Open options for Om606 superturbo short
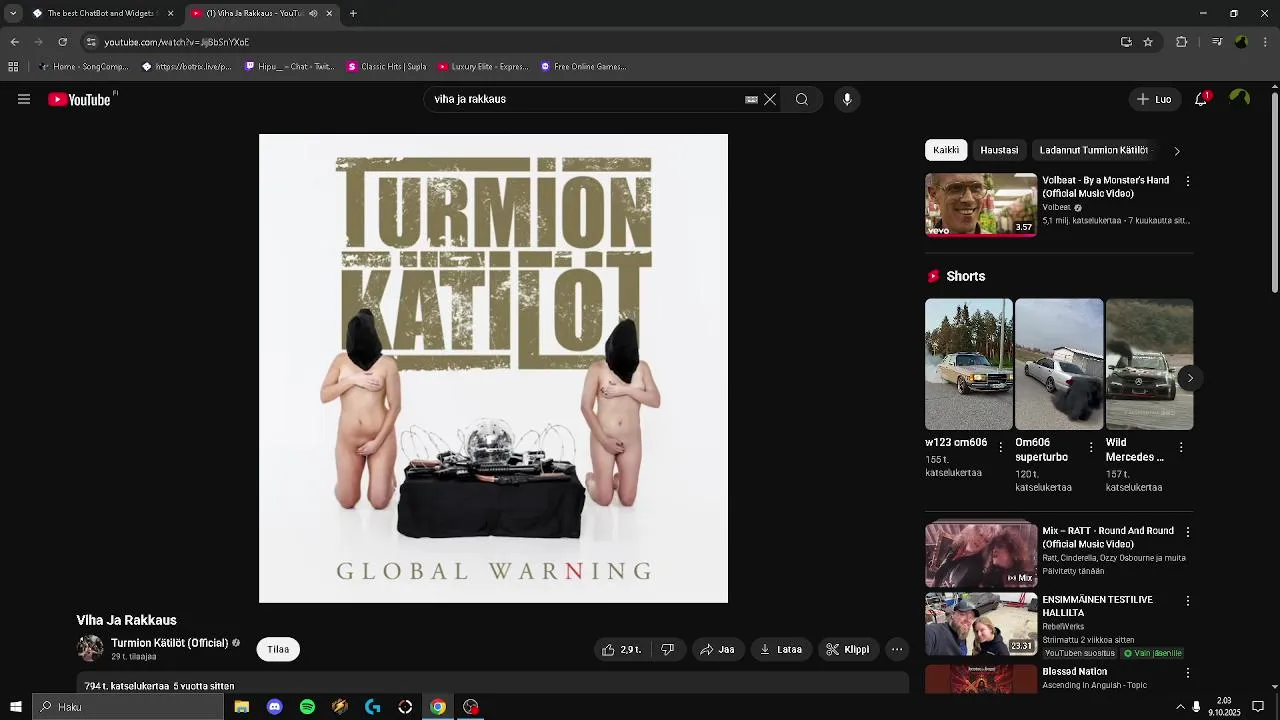 click(1091, 447)
